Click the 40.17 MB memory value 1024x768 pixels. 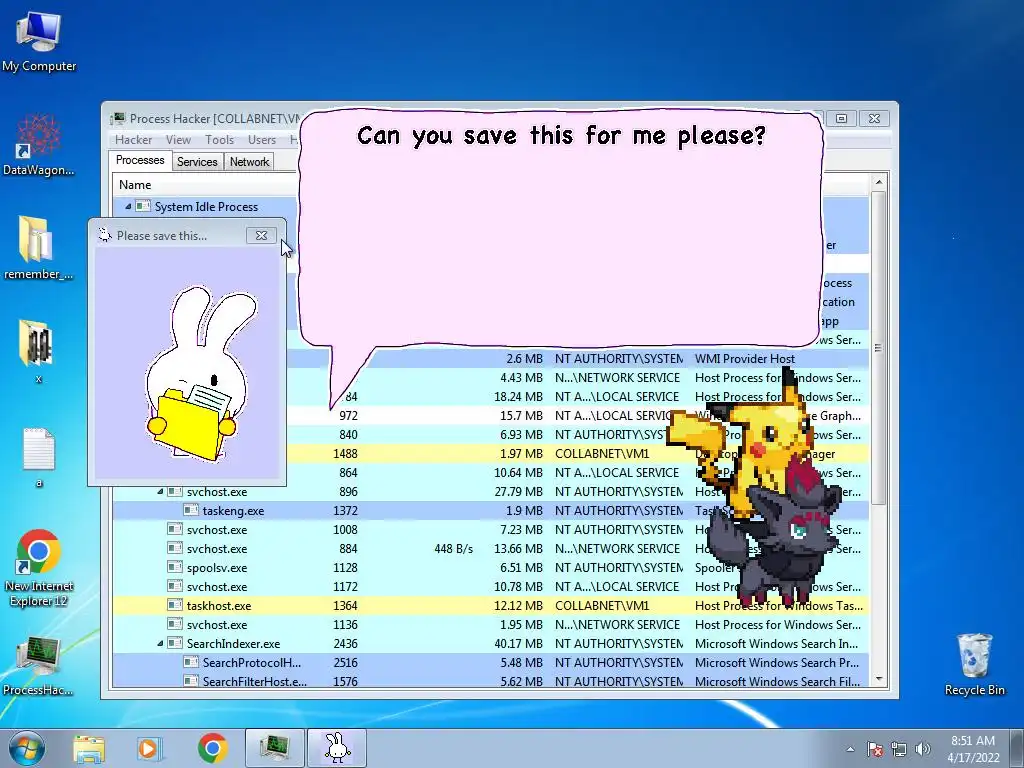point(519,643)
